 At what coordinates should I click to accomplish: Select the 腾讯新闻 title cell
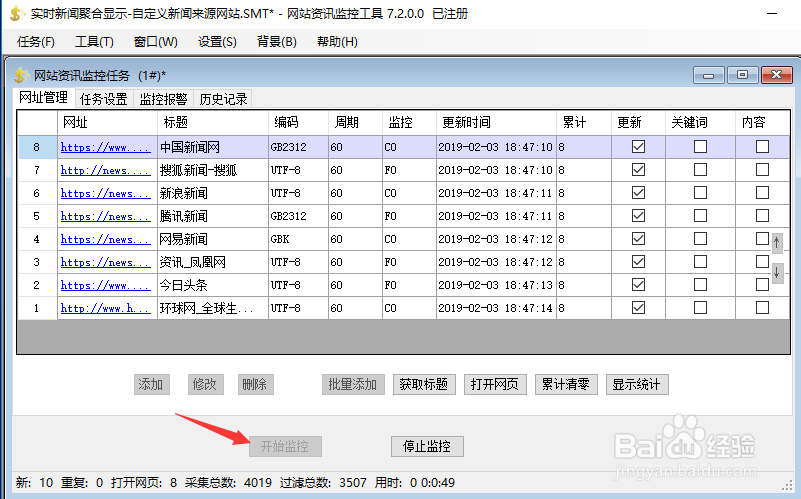(x=213, y=216)
